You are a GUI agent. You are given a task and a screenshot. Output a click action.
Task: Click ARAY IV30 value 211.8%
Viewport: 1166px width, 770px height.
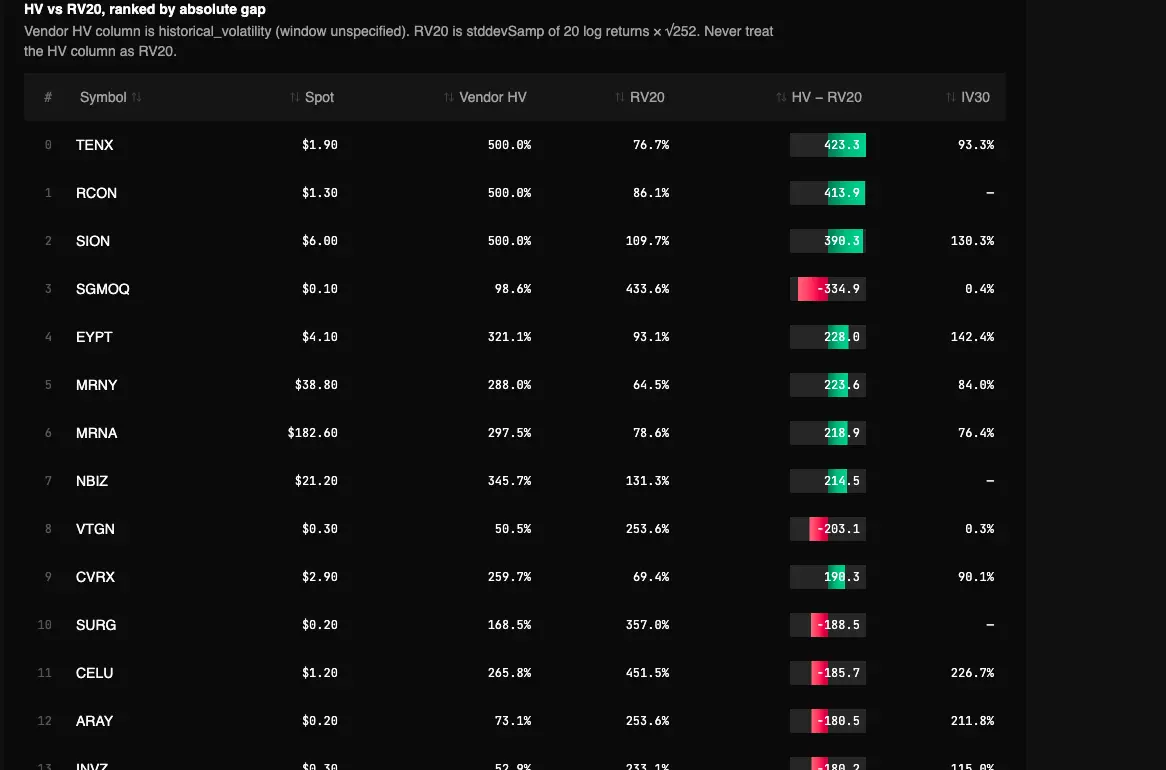(973, 721)
